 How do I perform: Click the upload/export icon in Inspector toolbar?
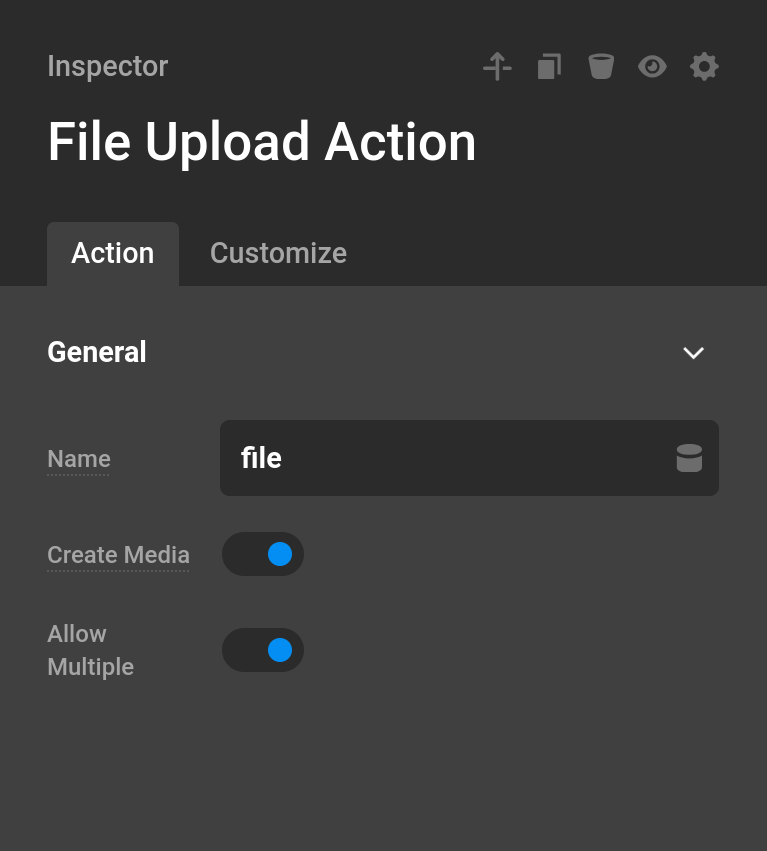[x=497, y=66]
